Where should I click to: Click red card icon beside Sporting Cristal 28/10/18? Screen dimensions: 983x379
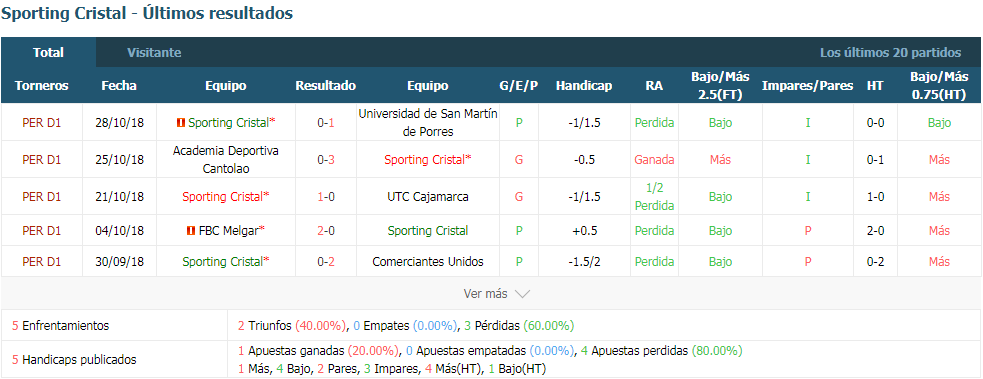point(181,123)
